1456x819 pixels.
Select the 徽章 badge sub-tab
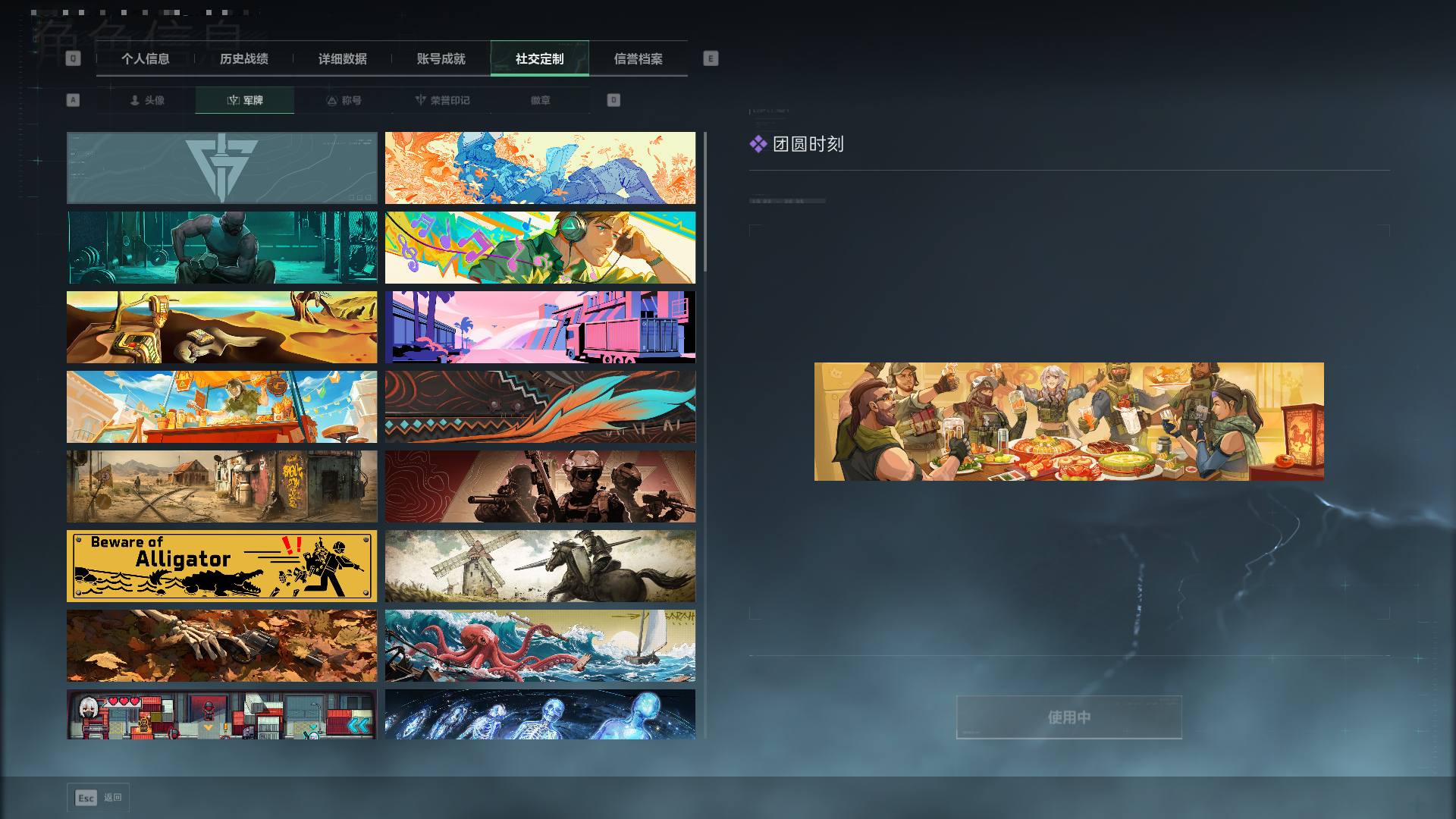click(x=541, y=100)
